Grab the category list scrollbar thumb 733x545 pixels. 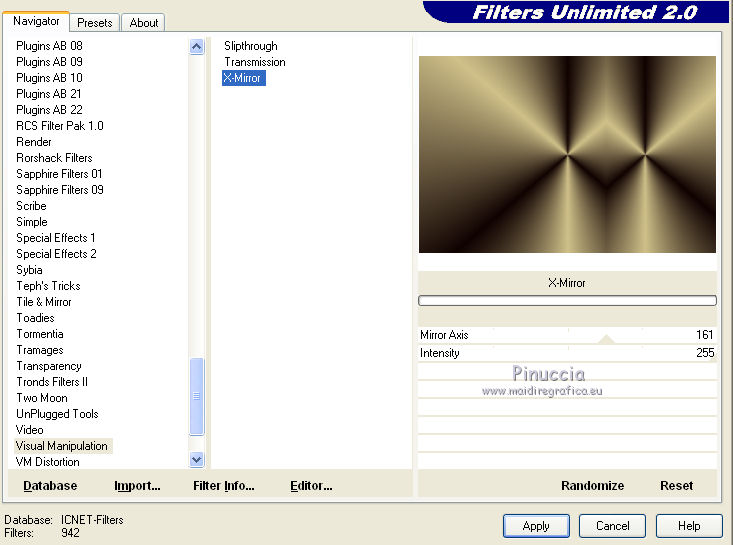tap(197, 396)
